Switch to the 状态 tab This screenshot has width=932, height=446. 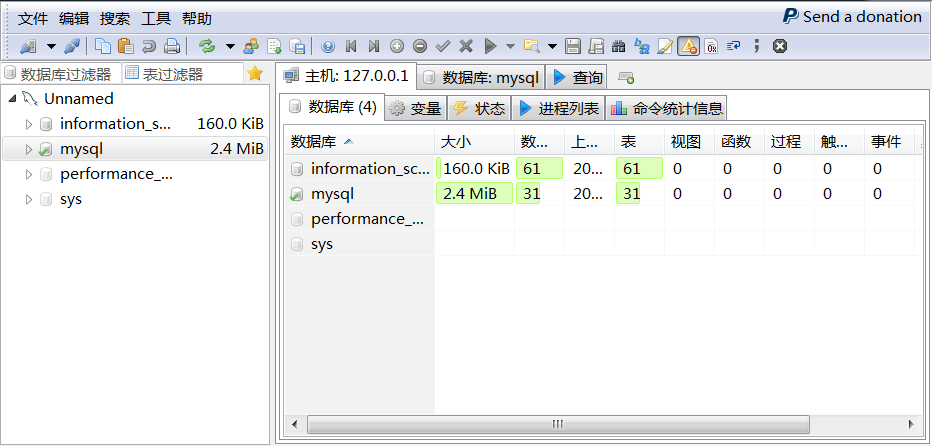[479, 108]
